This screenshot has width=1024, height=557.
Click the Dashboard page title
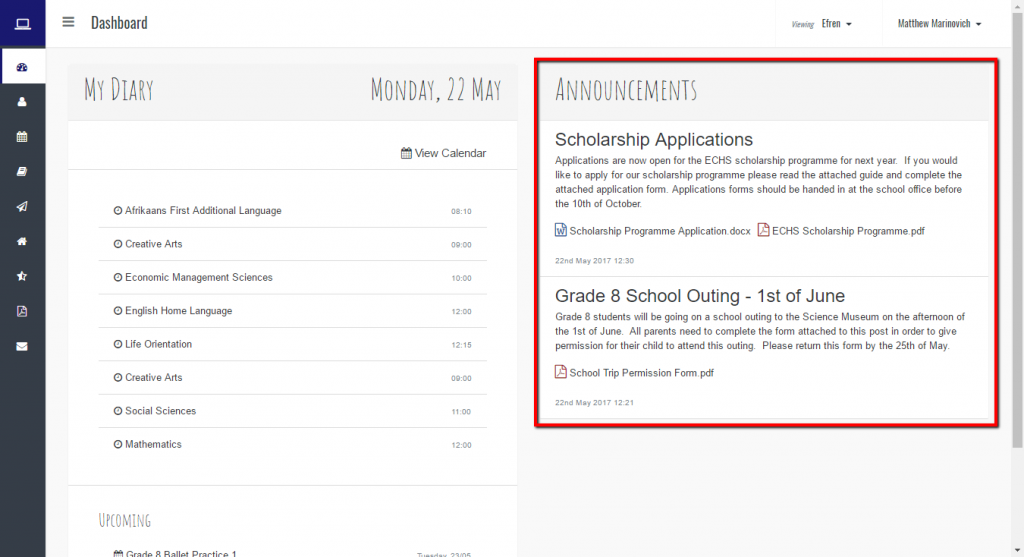[x=119, y=23]
